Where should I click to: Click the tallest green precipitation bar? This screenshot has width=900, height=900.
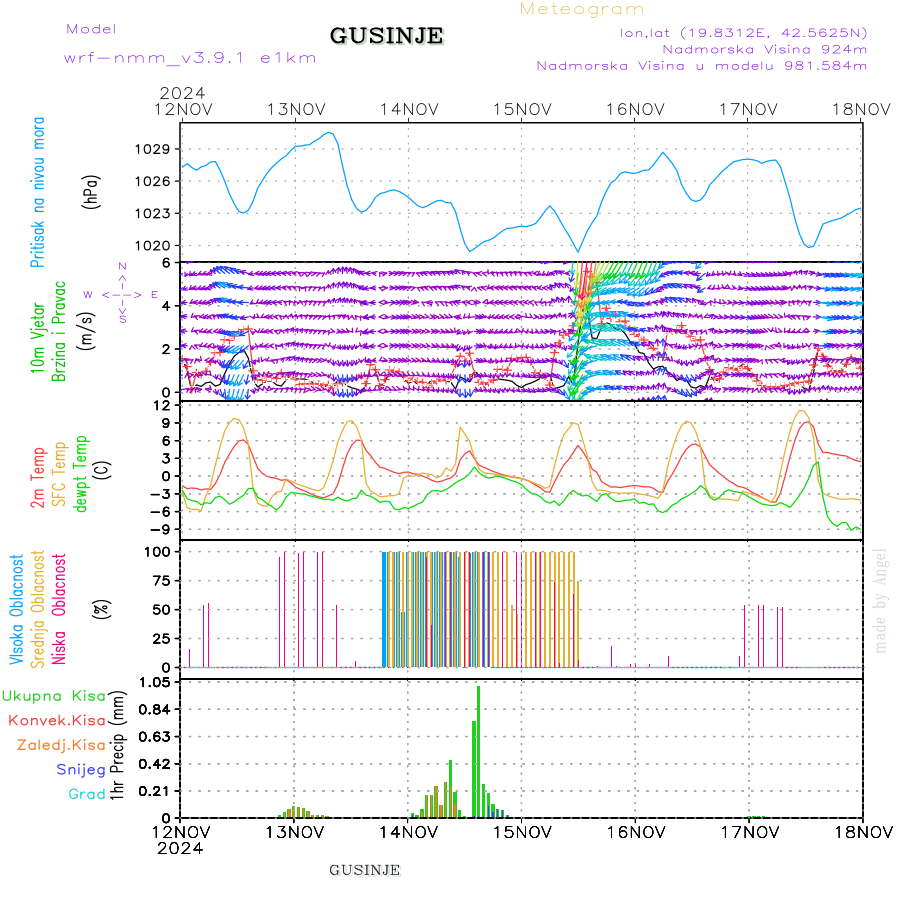click(x=479, y=752)
